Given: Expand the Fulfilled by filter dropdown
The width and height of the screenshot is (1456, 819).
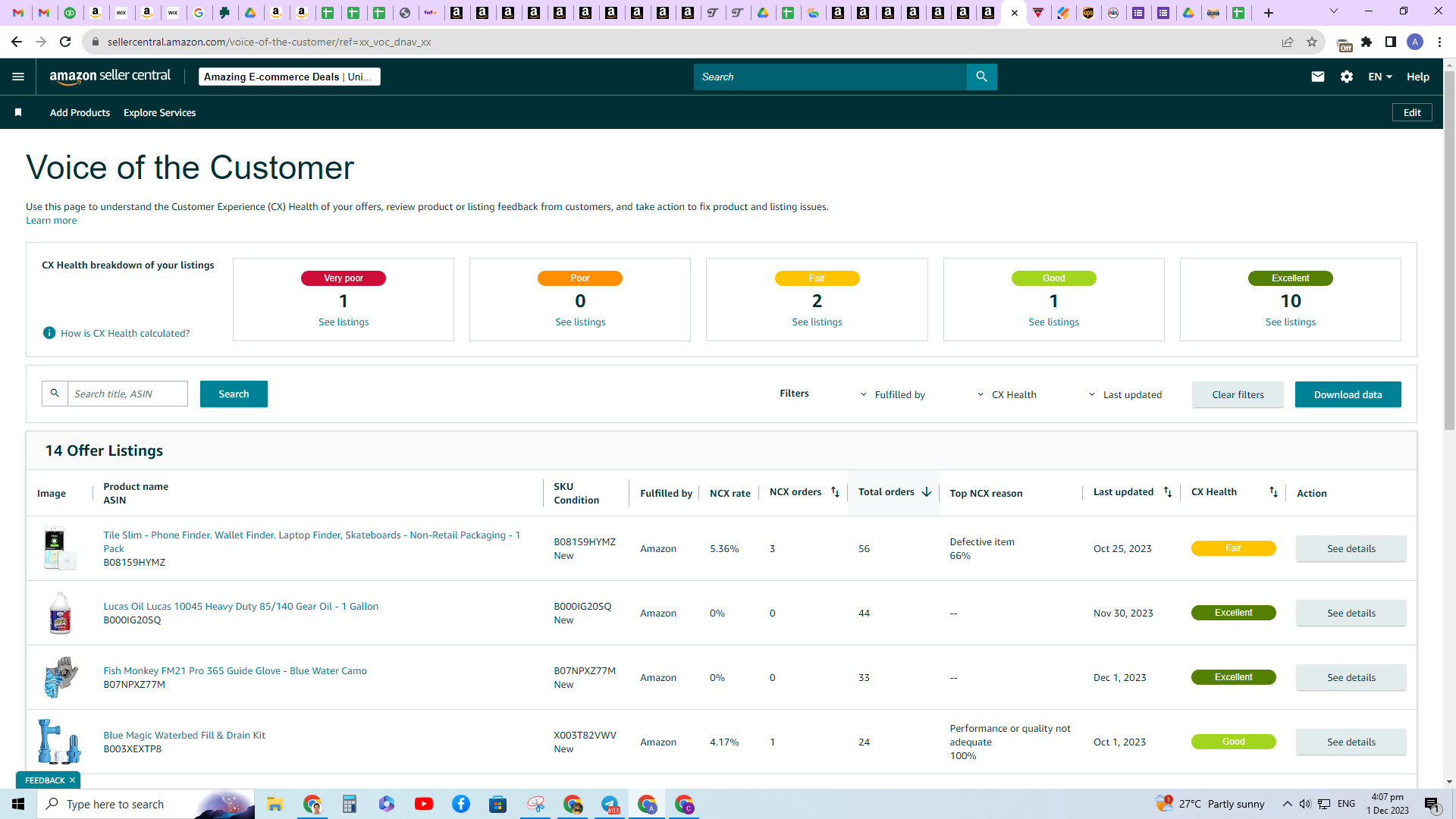Looking at the screenshot, I should pyautogui.click(x=893, y=394).
